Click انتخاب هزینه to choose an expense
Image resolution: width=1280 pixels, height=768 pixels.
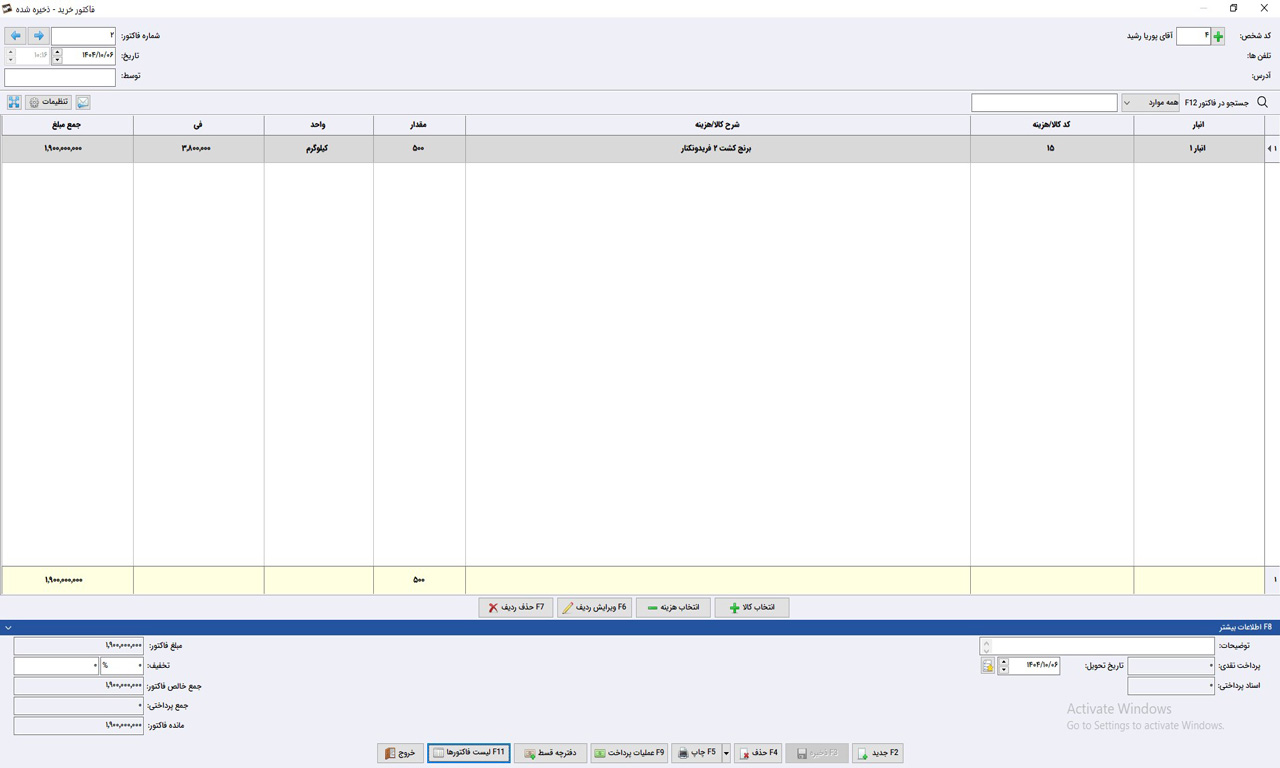click(673, 607)
